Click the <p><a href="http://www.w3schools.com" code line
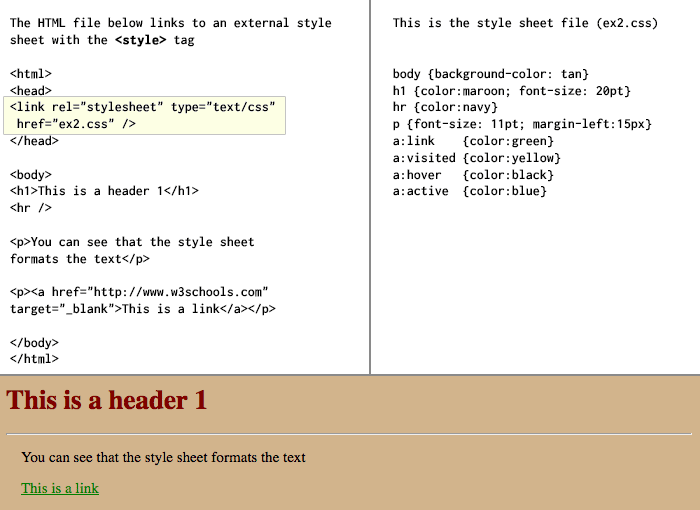 pyautogui.click(x=139, y=292)
